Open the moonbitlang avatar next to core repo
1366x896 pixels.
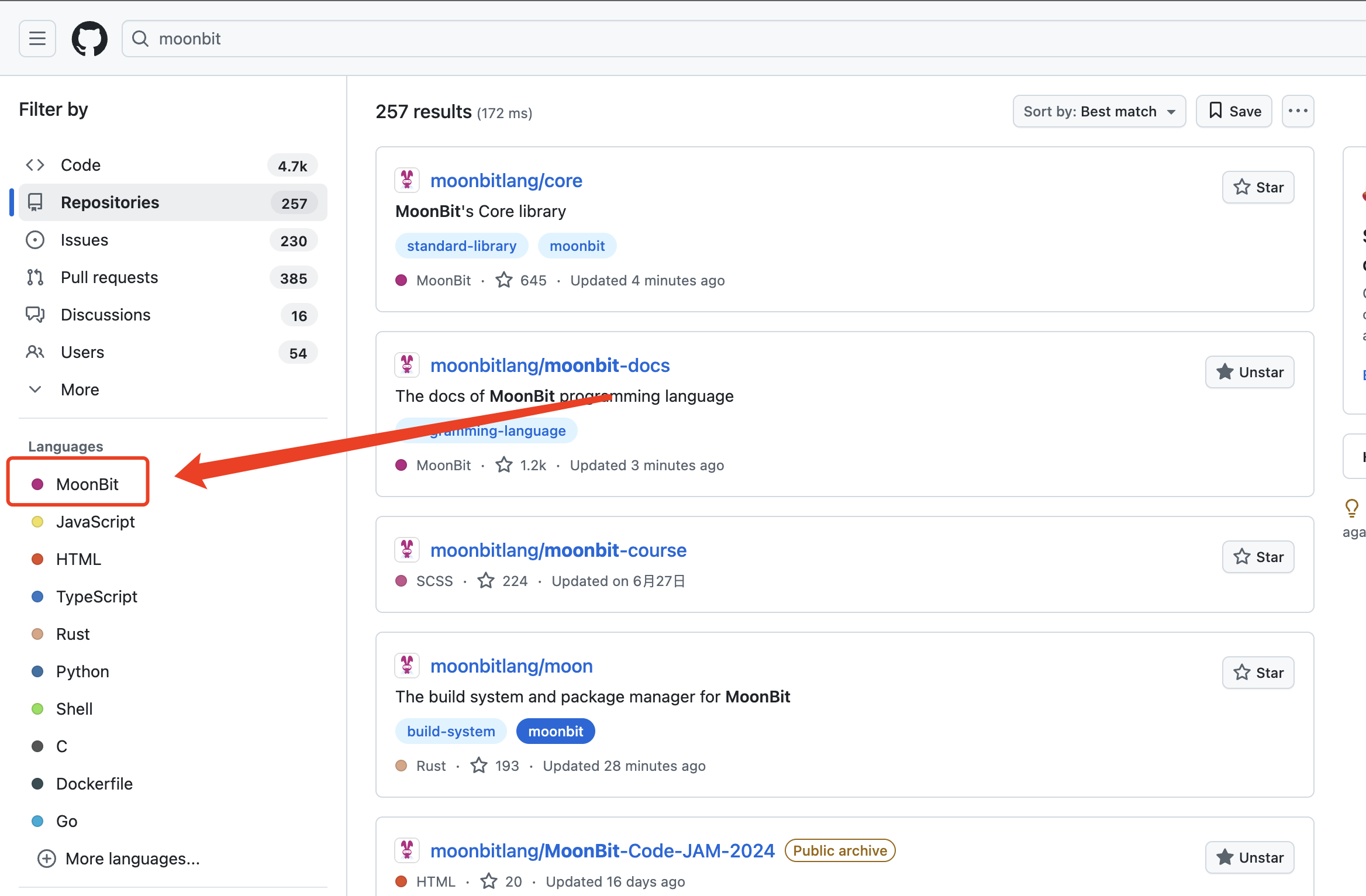point(407,180)
